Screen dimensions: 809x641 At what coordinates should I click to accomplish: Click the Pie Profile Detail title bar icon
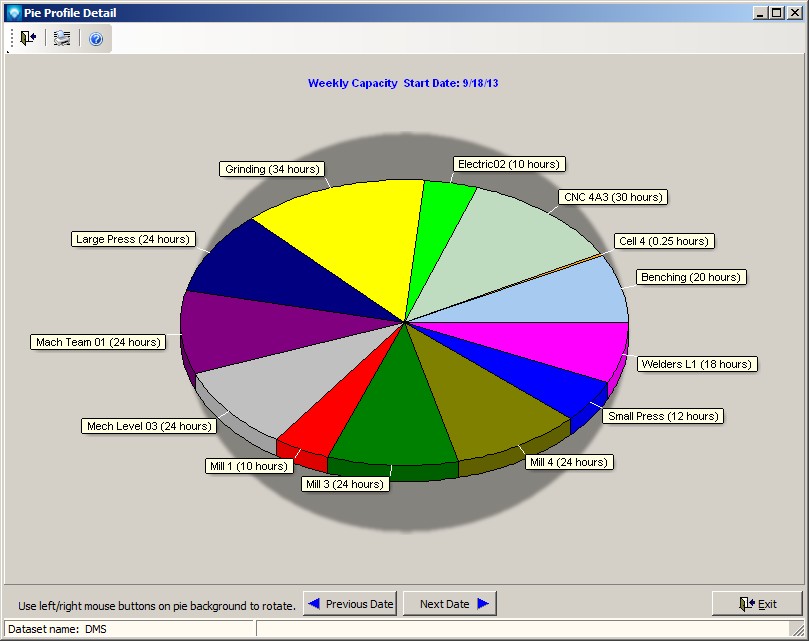[12, 12]
